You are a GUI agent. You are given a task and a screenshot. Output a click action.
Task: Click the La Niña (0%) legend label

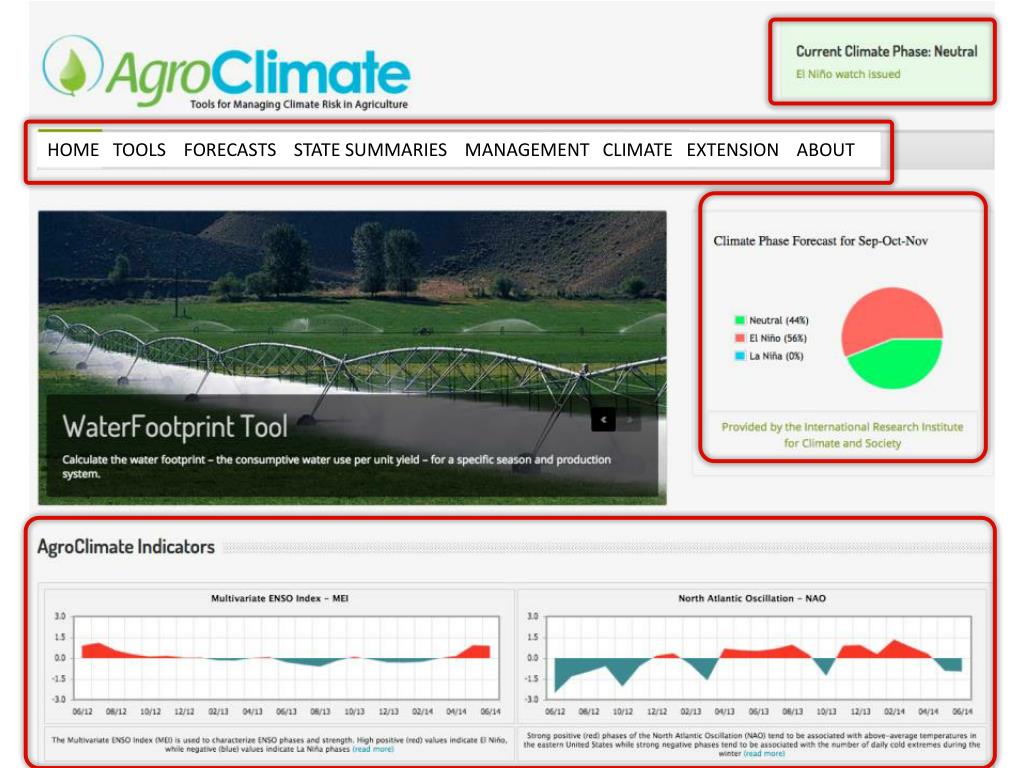pyautogui.click(x=776, y=356)
